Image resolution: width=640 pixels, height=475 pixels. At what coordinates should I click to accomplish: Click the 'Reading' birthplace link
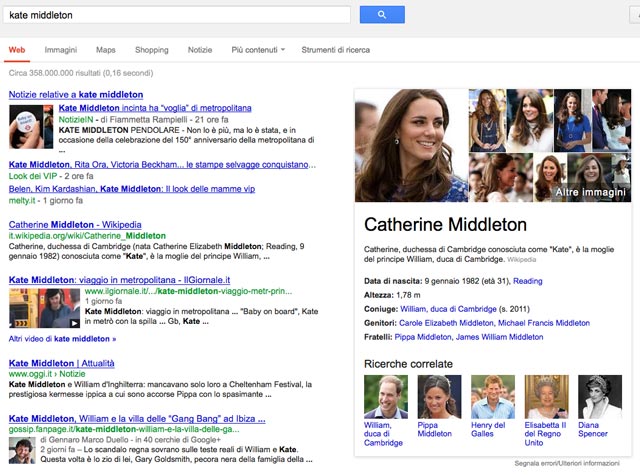(x=528, y=281)
